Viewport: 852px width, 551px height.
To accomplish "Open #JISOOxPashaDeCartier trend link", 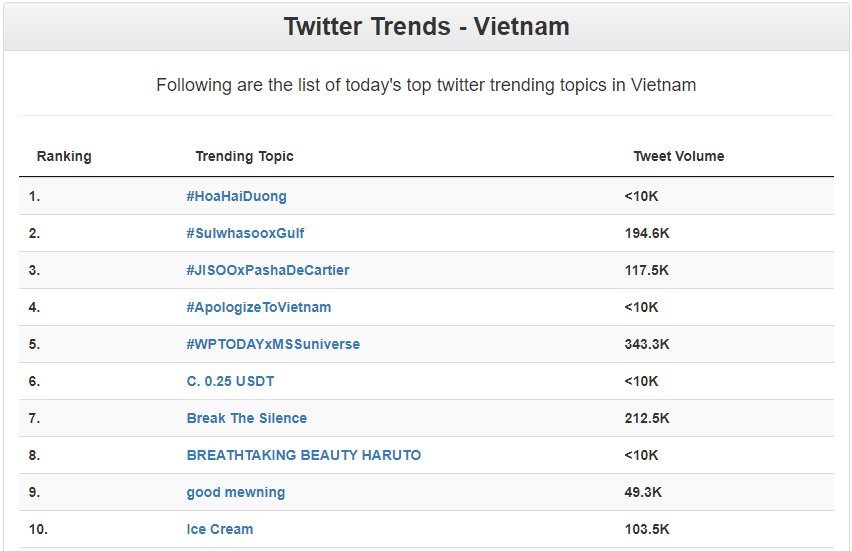I will click(x=268, y=270).
